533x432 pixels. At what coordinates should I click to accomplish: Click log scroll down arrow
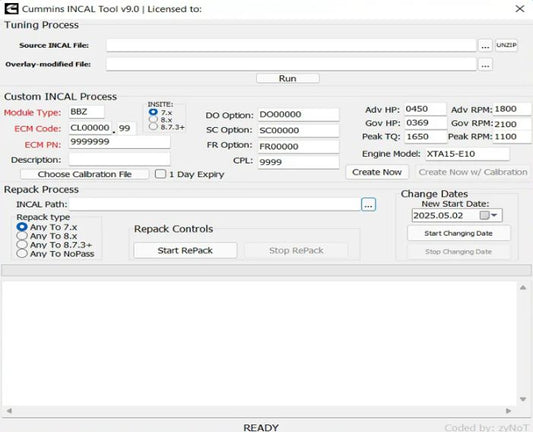point(523,399)
